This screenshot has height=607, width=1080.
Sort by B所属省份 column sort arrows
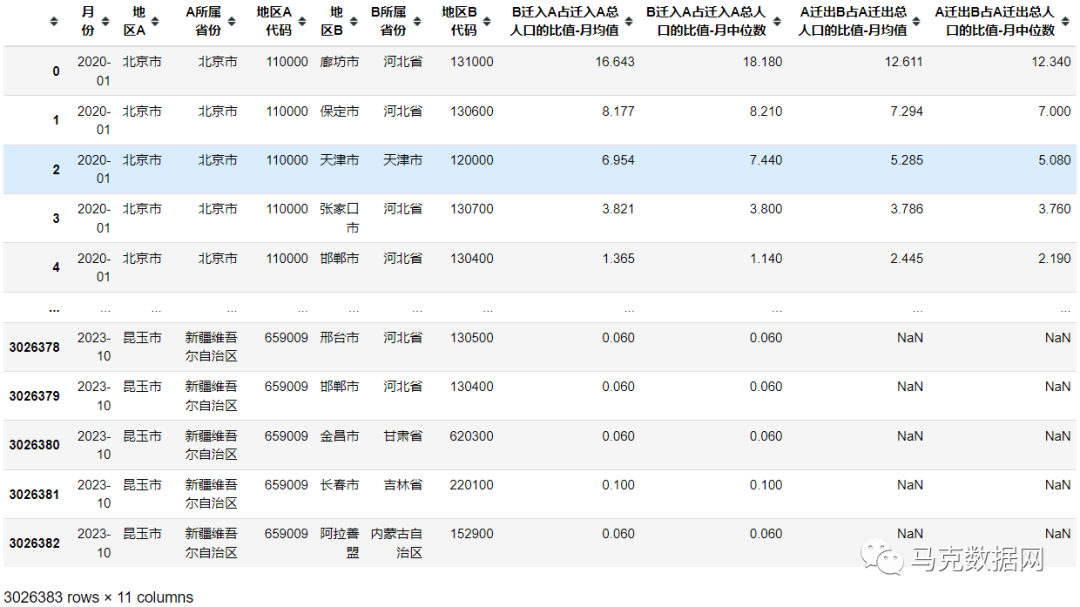click(x=417, y=21)
